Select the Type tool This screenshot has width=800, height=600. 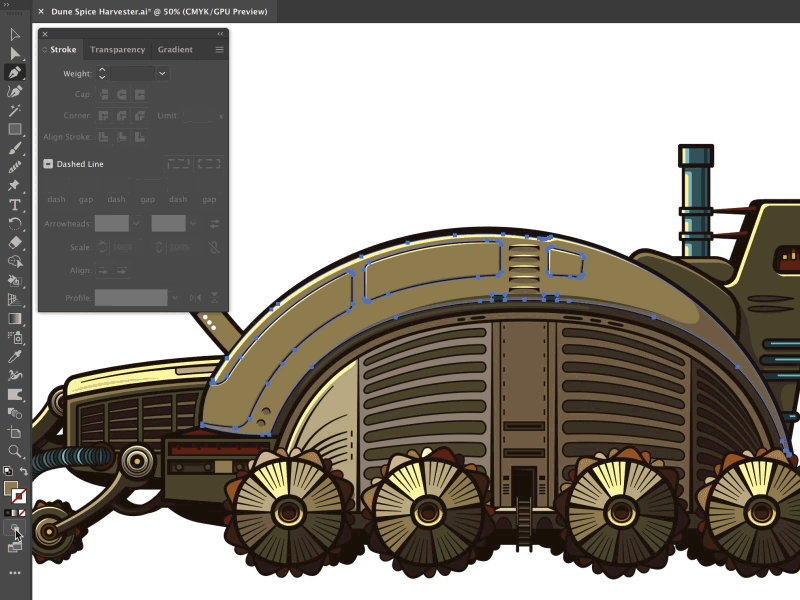point(14,205)
